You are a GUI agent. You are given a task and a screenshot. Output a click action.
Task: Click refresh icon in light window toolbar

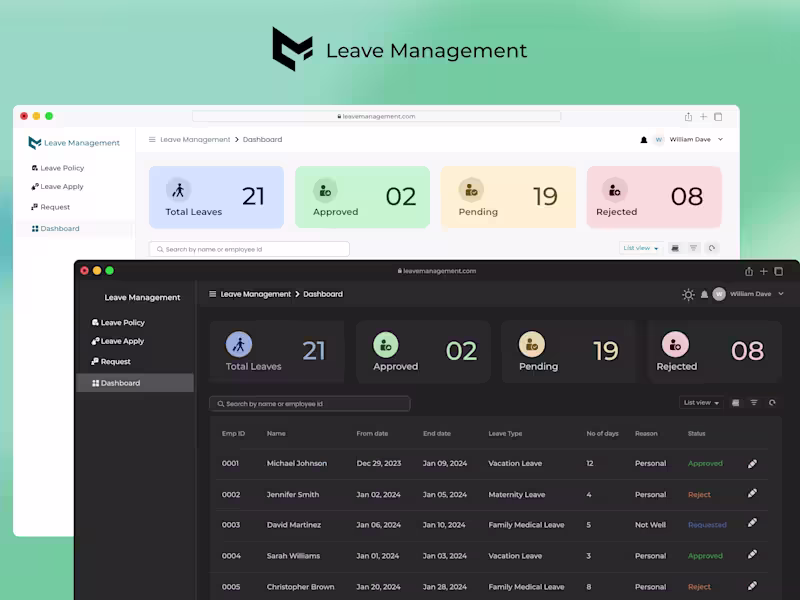coord(712,248)
